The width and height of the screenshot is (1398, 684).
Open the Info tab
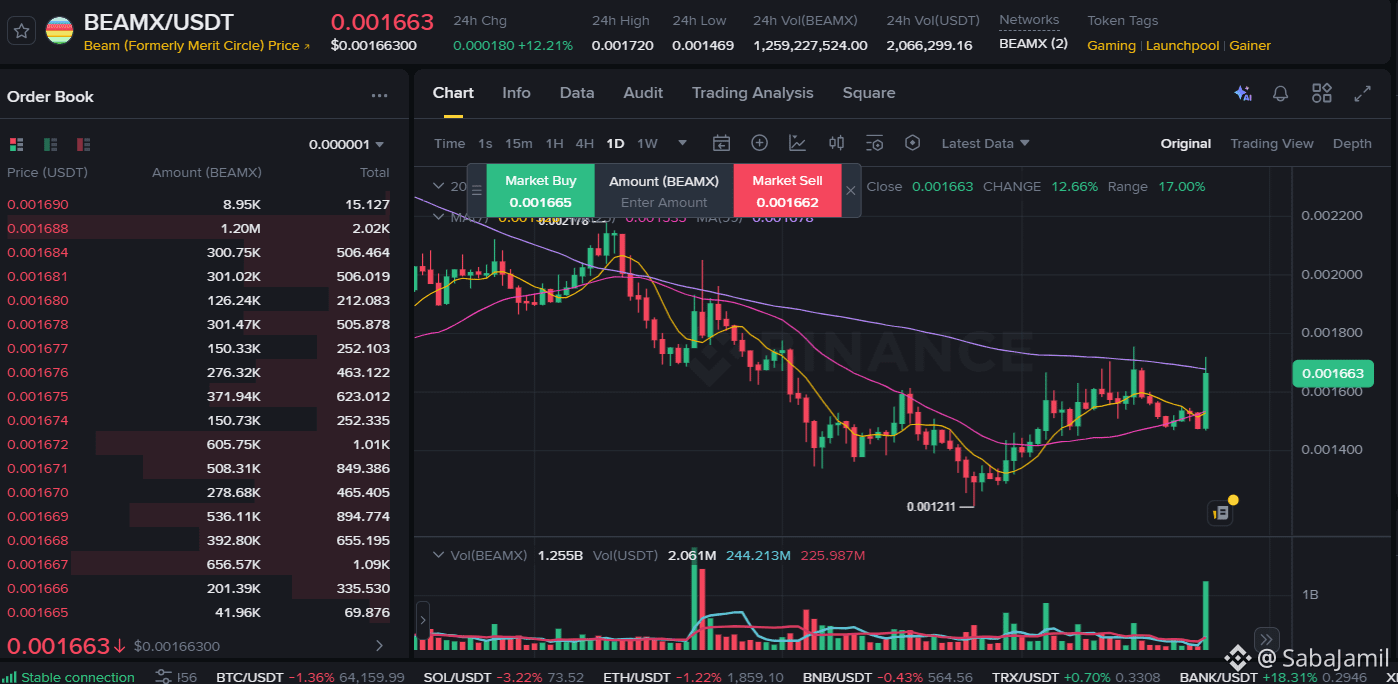(516, 93)
